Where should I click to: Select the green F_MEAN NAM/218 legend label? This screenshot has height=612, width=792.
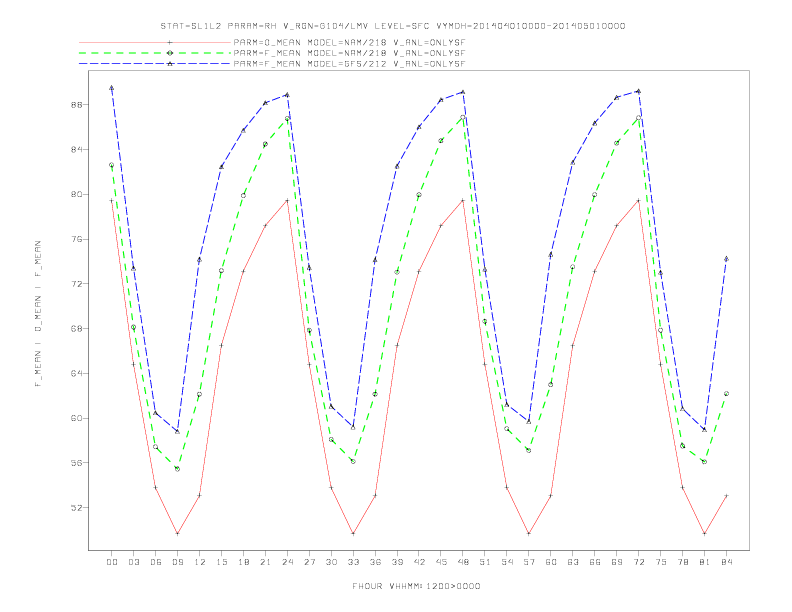pos(349,53)
